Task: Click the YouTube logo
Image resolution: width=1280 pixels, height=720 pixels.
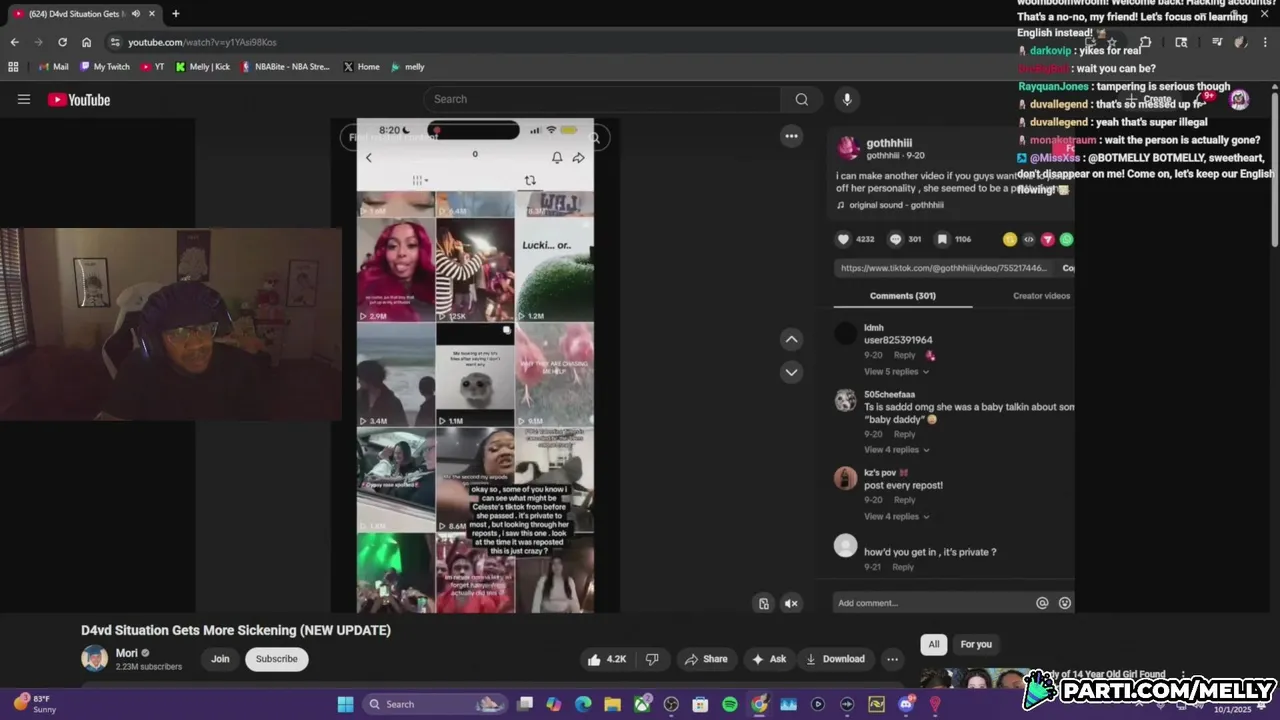Action: pyautogui.click(x=79, y=99)
